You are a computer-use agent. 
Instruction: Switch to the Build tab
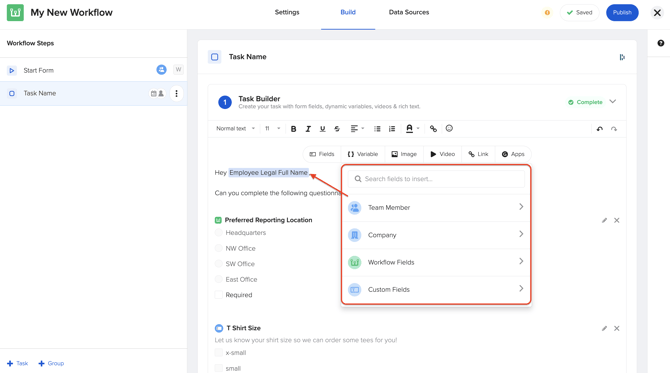click(348, 12)
